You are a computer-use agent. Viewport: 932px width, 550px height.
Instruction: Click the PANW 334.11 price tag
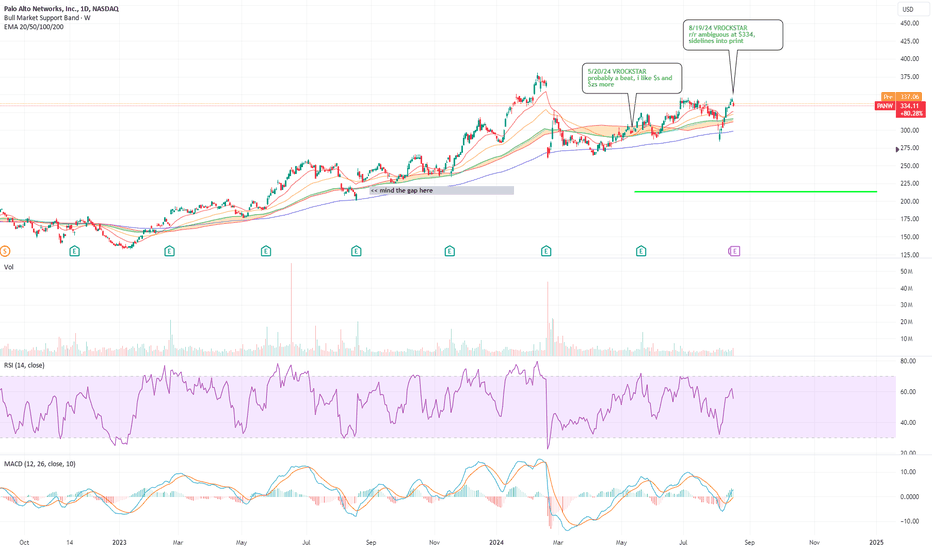[899, 106]
